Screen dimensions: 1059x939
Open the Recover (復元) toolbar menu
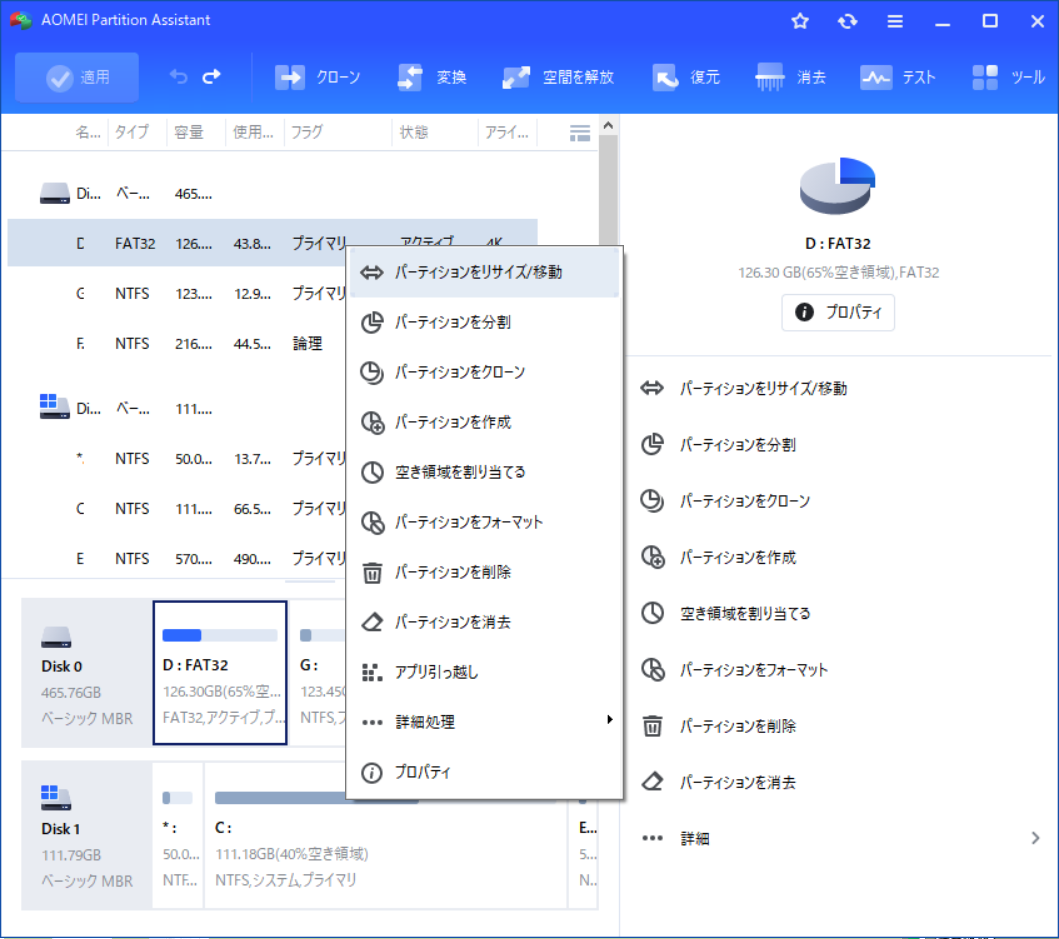click(x=686, y=78)
